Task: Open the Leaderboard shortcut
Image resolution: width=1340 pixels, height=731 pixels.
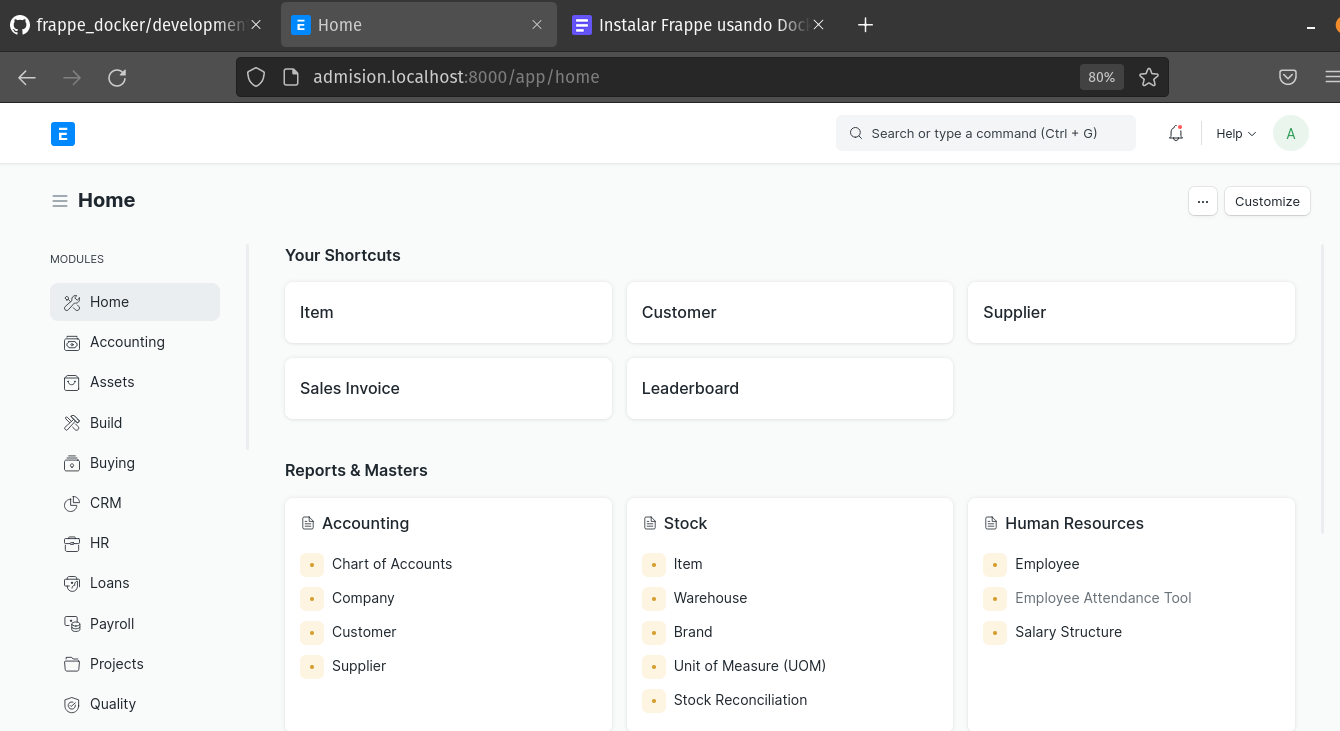Action: (x=790, y=388)
